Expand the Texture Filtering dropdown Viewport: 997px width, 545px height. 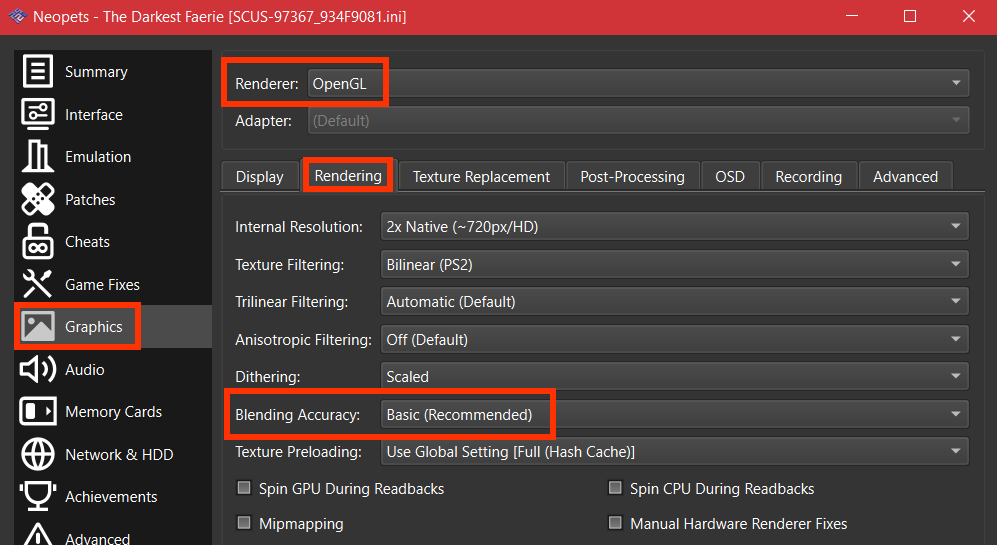[675, 264]
